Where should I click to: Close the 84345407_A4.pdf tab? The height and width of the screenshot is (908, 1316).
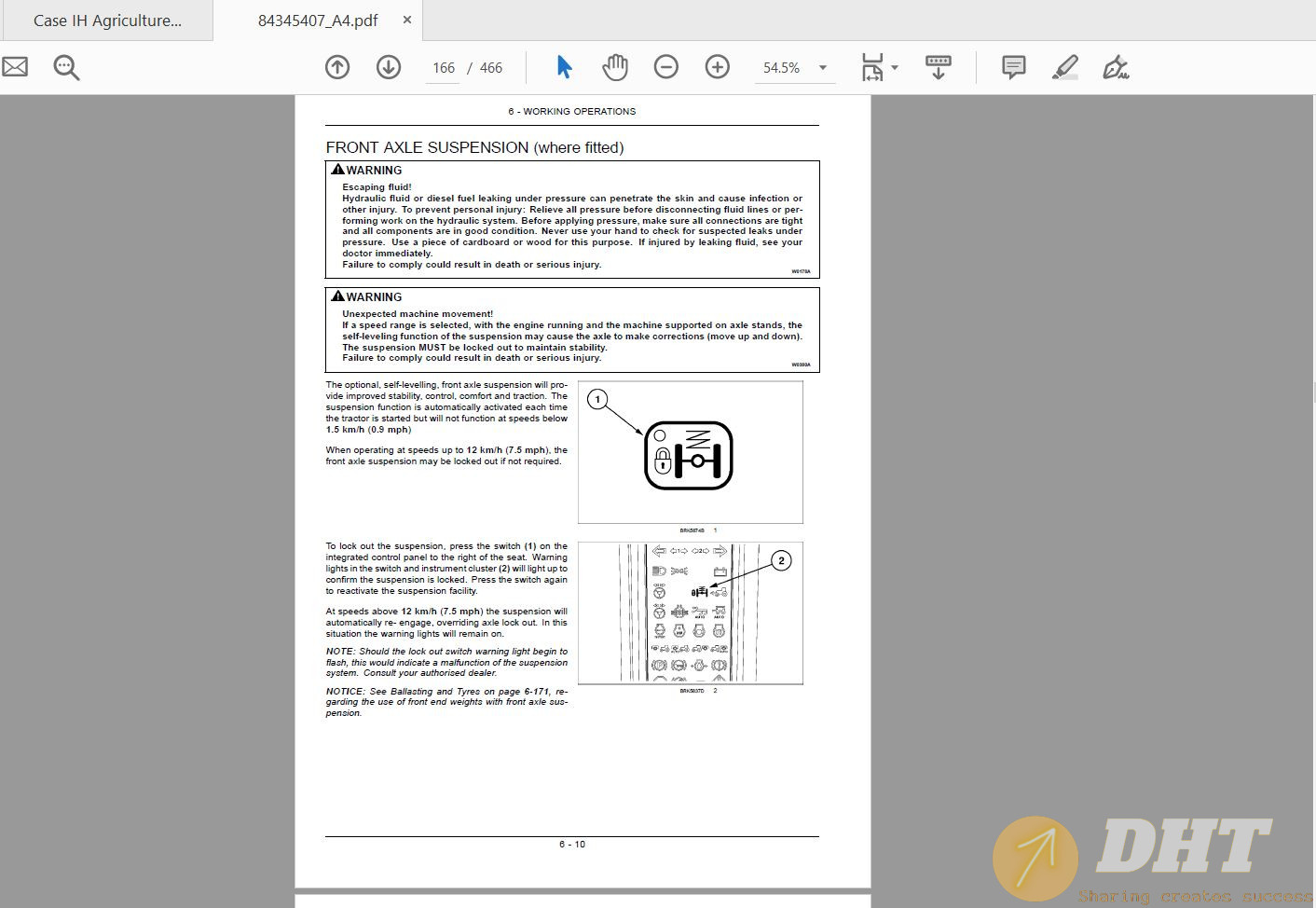pyautogui.click(x=407, y=20)
